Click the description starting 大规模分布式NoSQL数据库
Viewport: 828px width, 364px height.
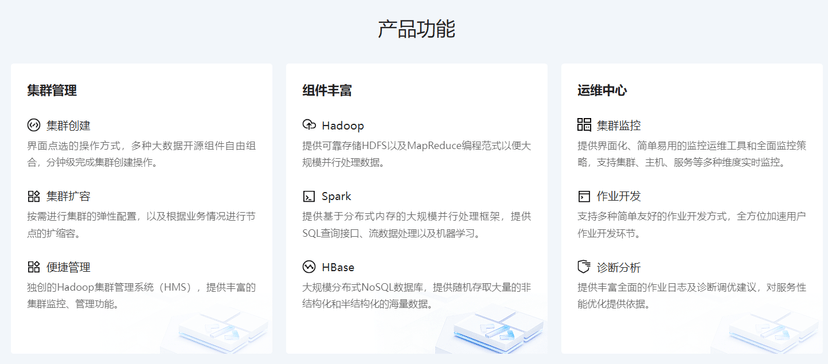tap(417, 295)
